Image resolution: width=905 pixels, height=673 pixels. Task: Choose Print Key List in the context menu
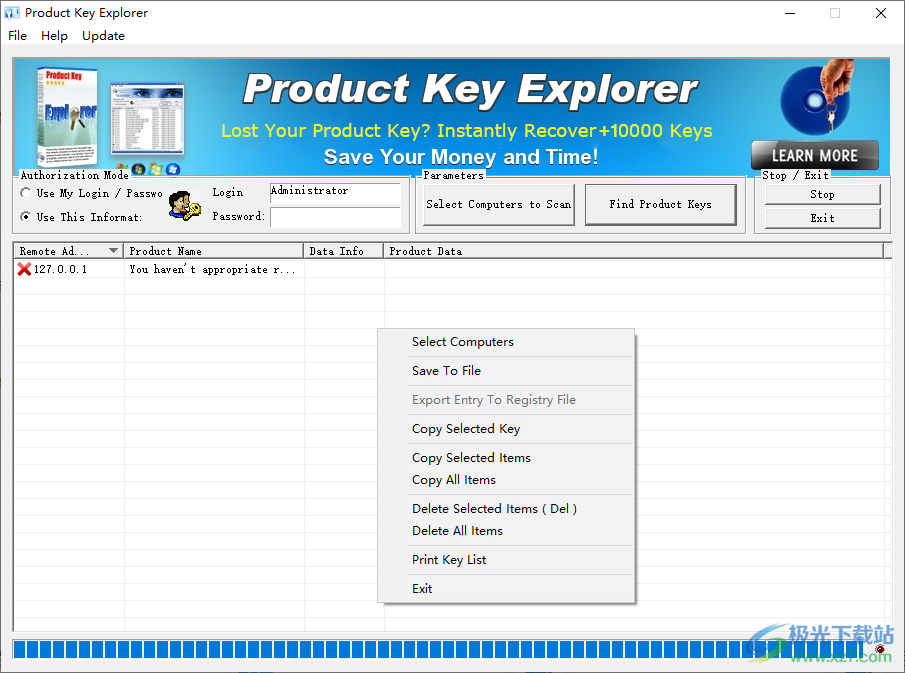(x=506, y=559)
